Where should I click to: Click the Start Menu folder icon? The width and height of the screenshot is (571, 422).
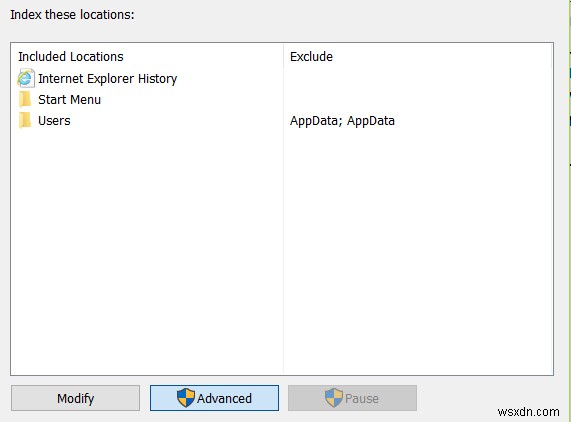(x=25, y=99)
